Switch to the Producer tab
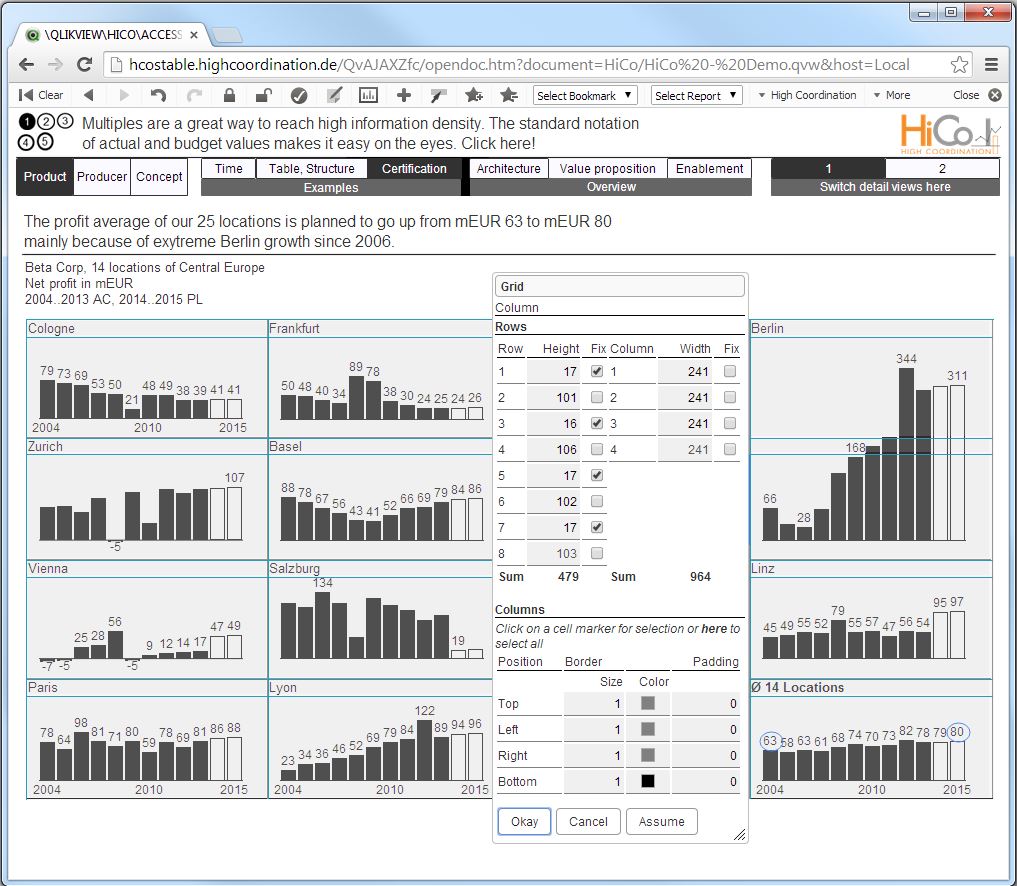 (x=102, y=176)
